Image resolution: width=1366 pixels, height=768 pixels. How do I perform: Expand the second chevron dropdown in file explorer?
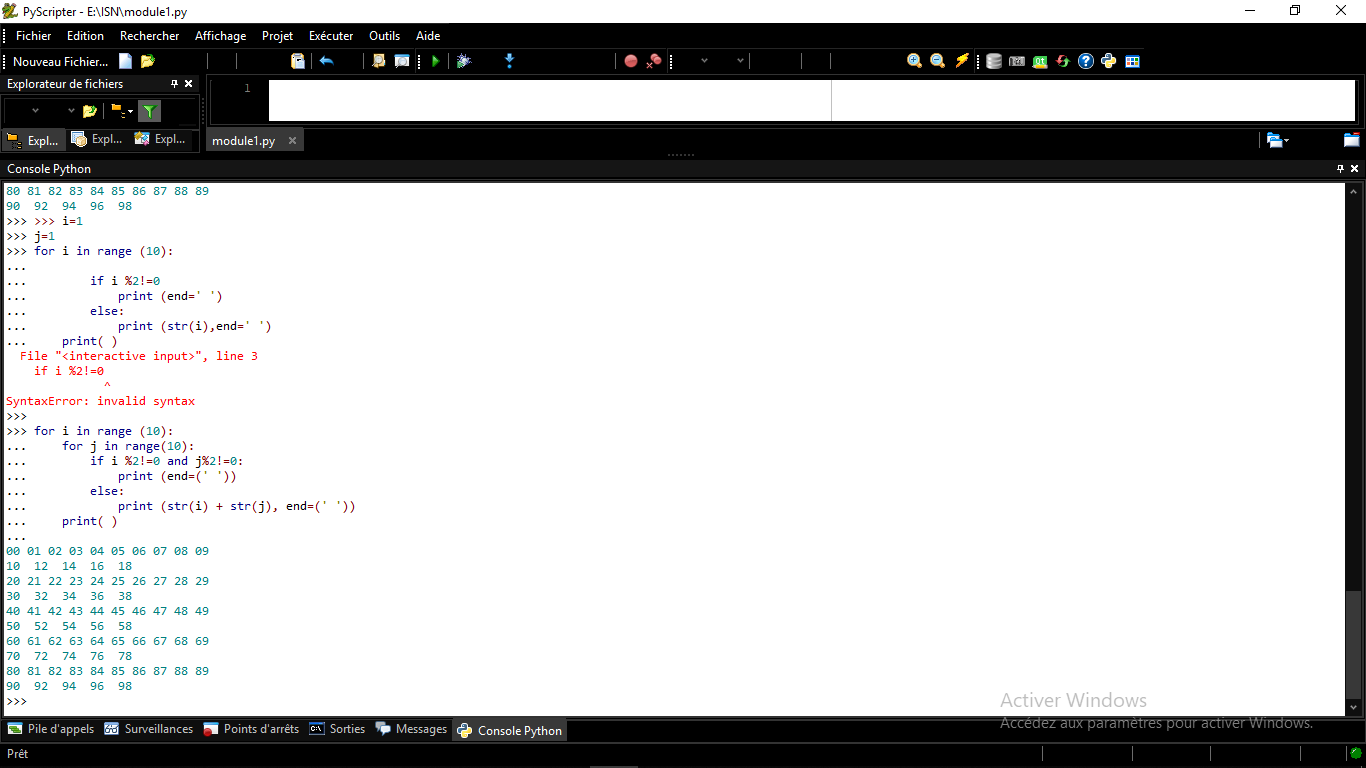[x=71, y=111]
